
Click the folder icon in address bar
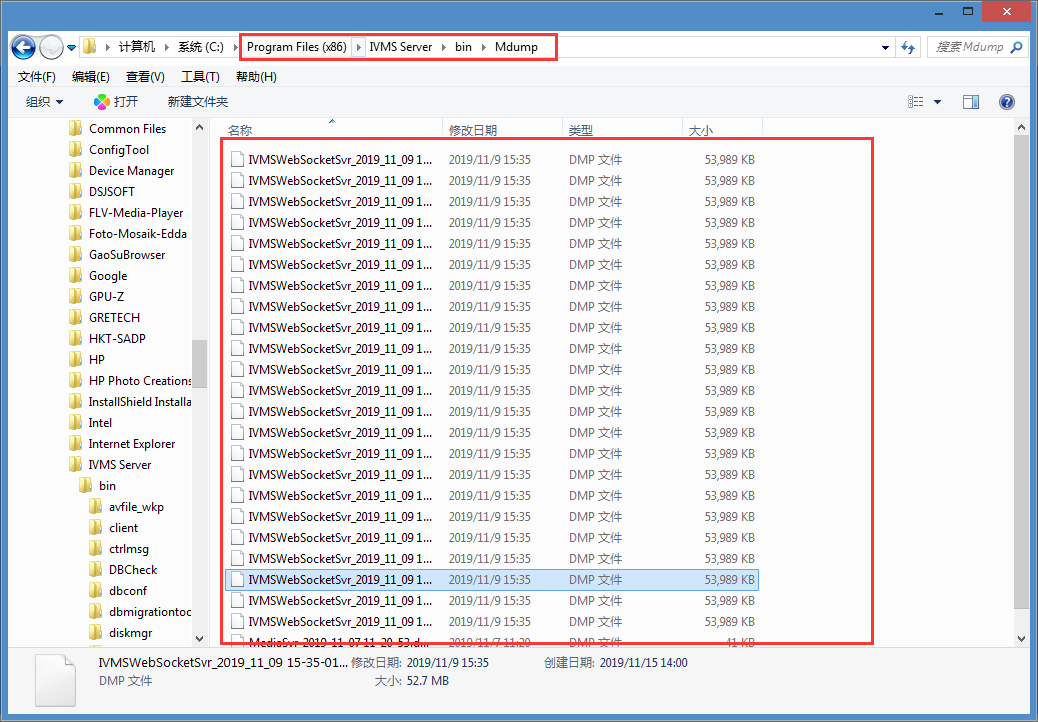tap(90, 46)
